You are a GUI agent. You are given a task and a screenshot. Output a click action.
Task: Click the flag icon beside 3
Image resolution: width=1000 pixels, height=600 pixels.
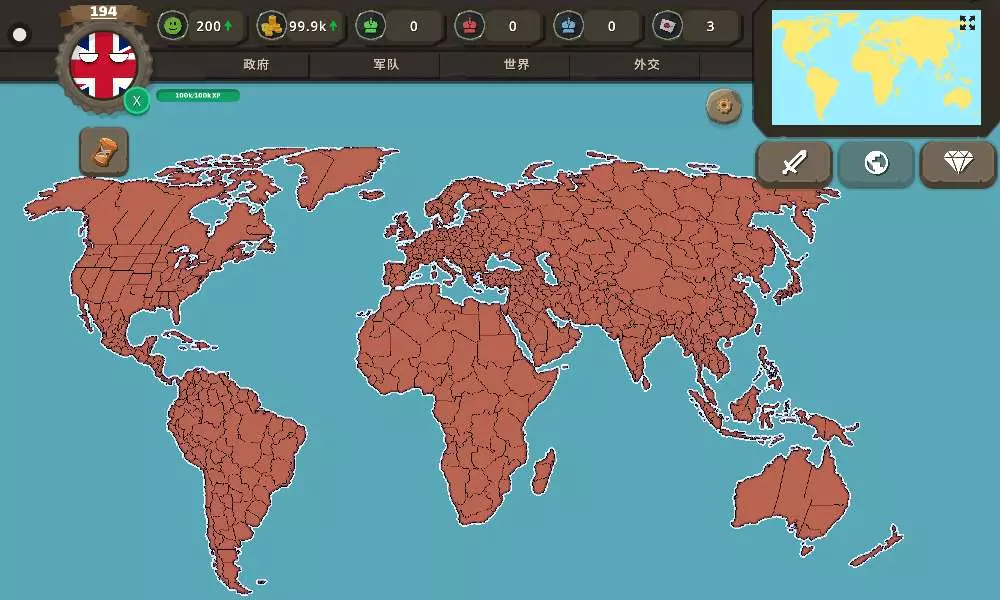pos(668,26)
